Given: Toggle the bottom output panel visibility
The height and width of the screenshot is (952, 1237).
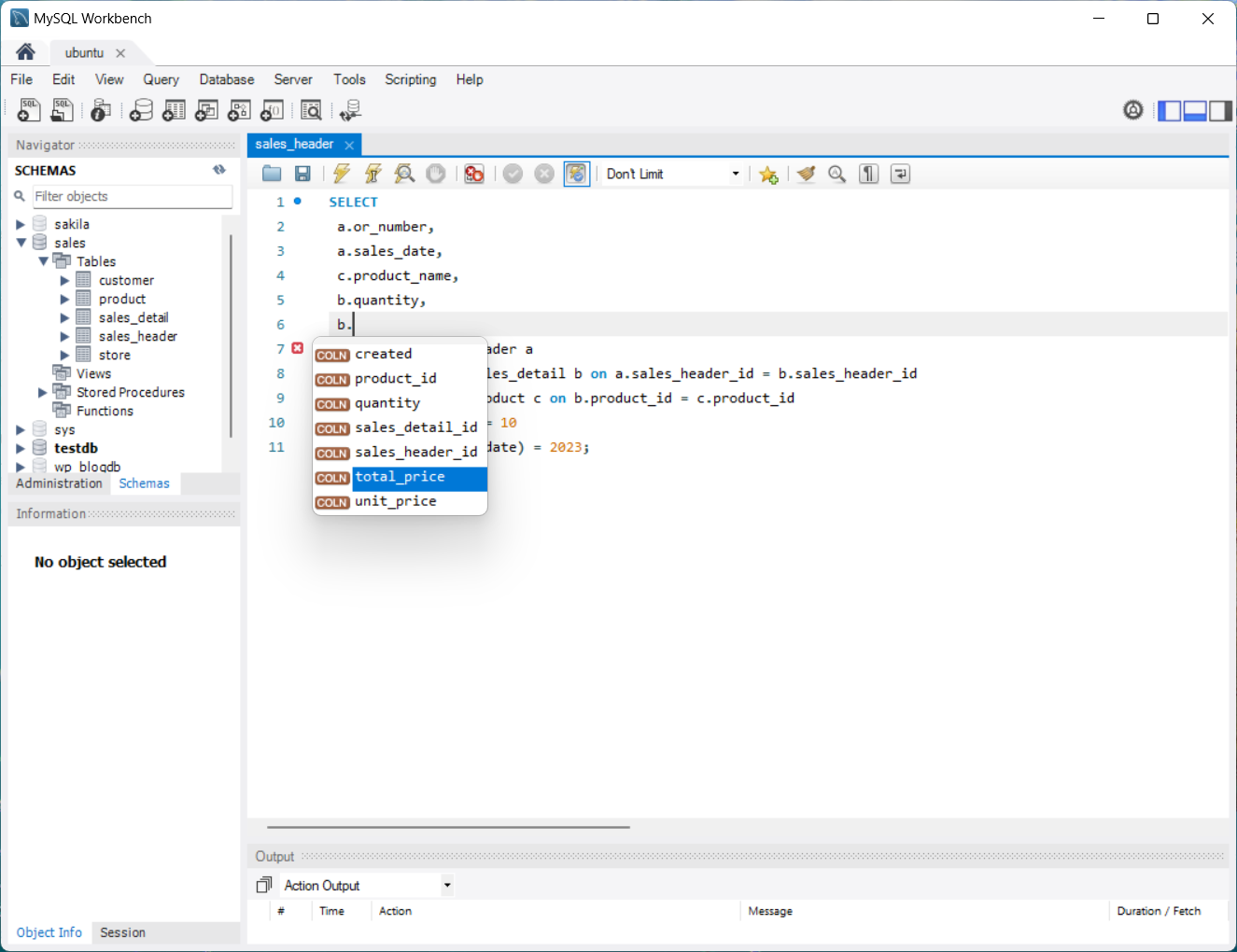Looking at the screenshot, I should 1195,110.
